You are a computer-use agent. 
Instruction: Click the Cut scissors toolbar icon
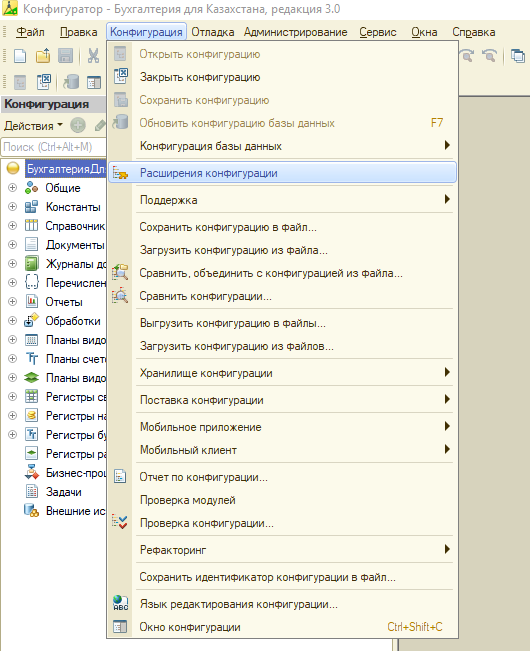(93, 56)
